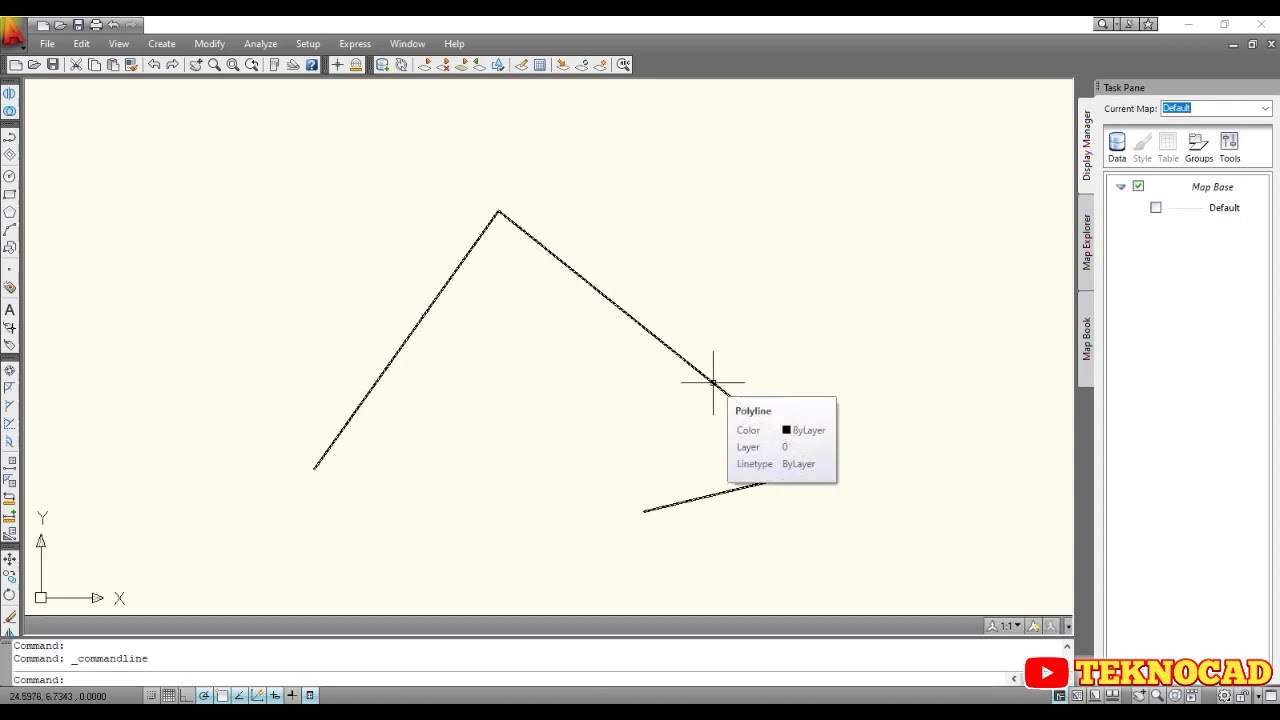The image size is (1280, 720).
Task: Click the table grid icon in toolbar
Action: [x=540, y=65]
